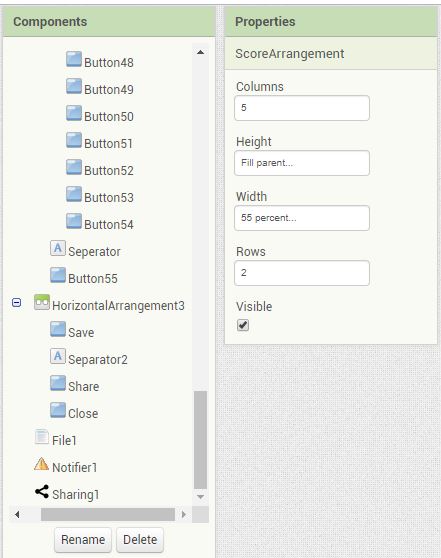The width and height of the screenshot is (441, 558).
Task: Click the Delete button
Action: coord(140,540)
